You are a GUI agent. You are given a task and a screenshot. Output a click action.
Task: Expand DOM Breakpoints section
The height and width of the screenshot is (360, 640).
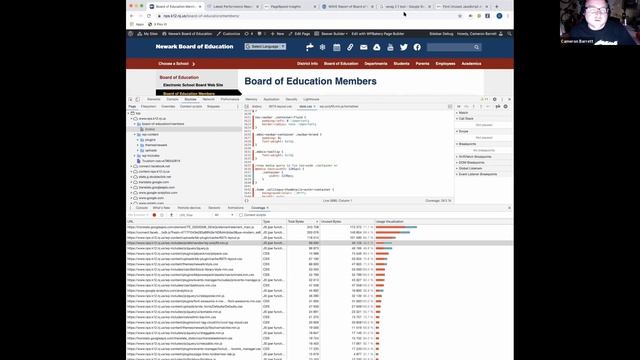pyautogui.click(x=471, y=162)
